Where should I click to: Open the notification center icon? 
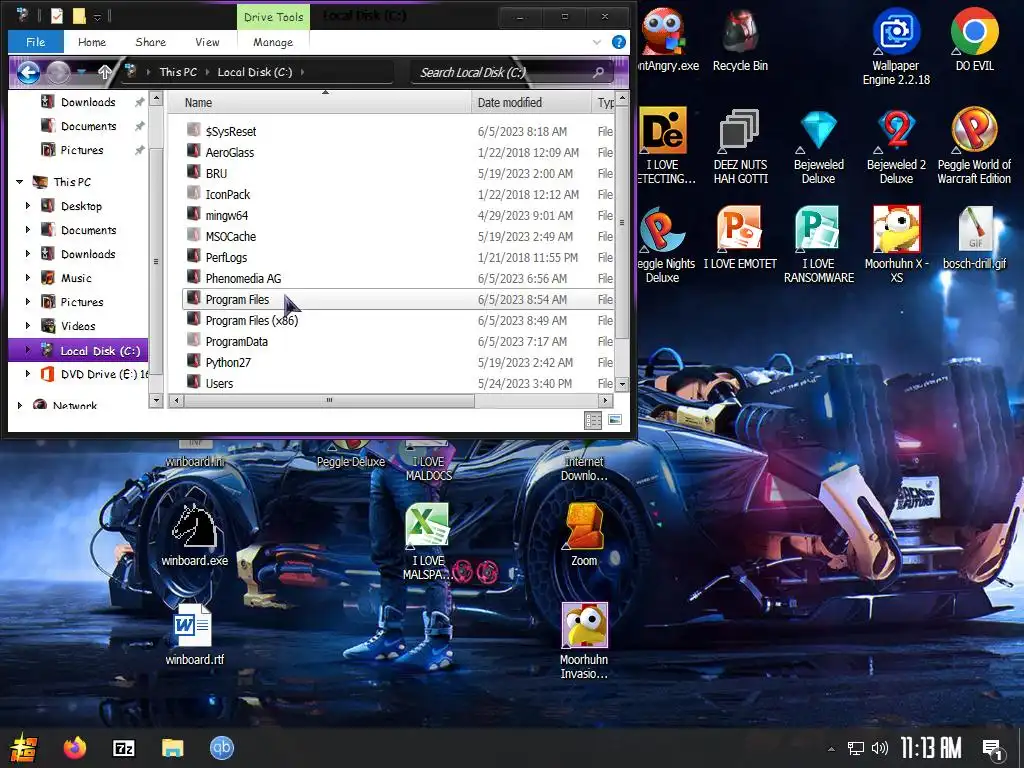(x=993, y=749)
